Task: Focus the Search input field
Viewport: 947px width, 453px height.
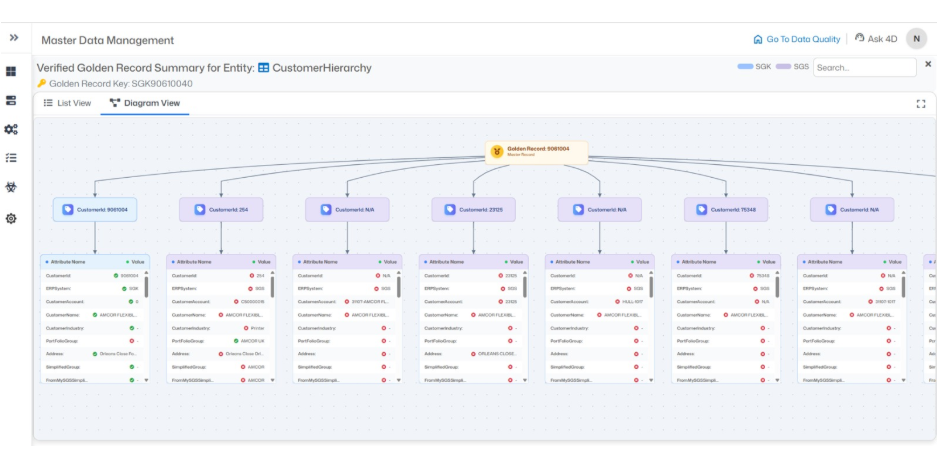Action: click(x=864, y=68)
